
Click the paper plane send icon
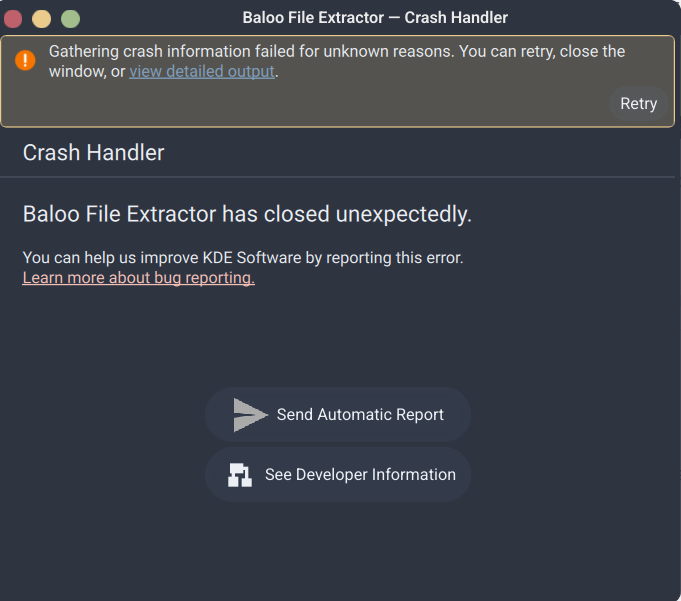[250, 414]
